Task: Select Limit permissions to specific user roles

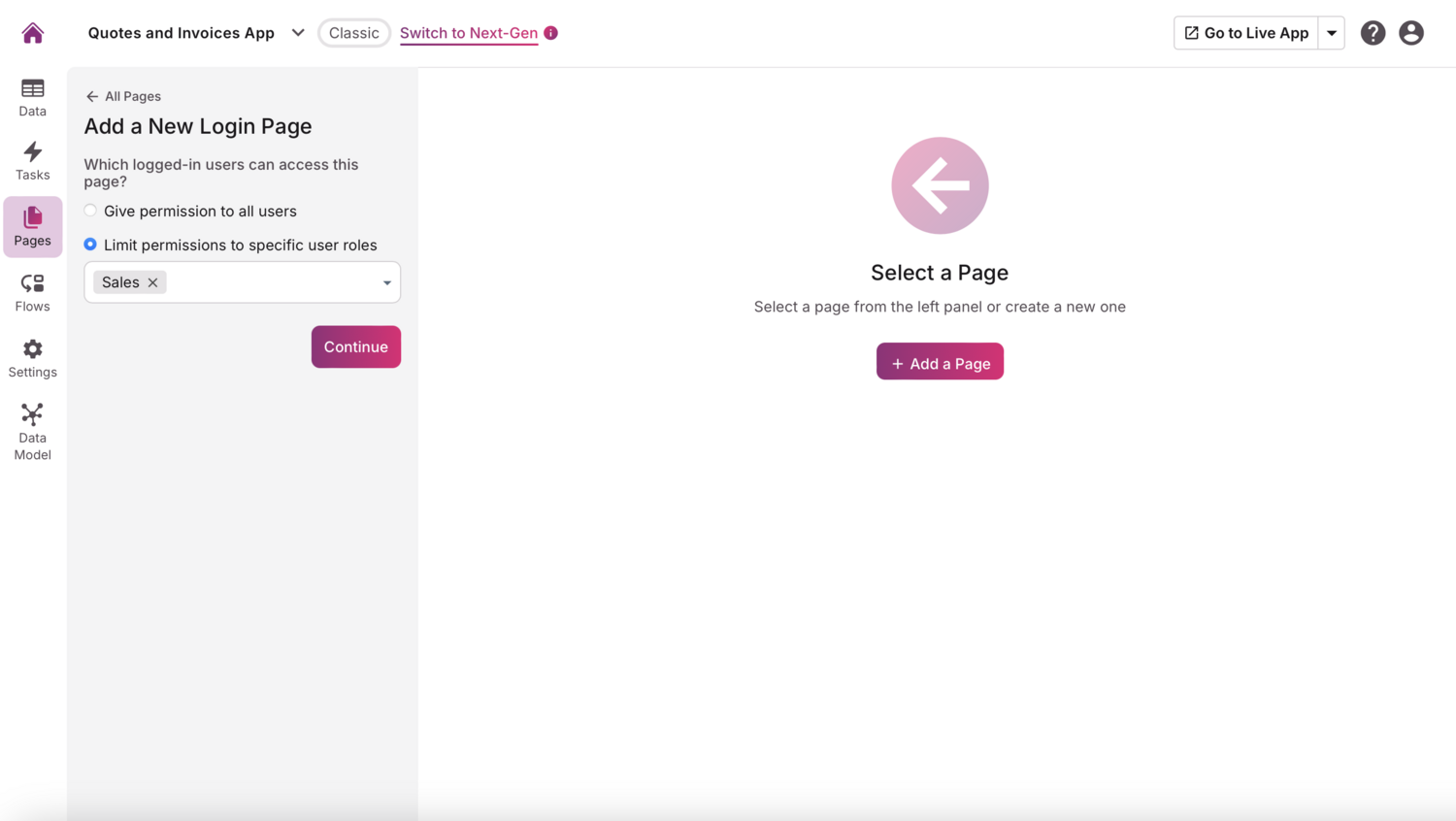Action: point(90,245)
